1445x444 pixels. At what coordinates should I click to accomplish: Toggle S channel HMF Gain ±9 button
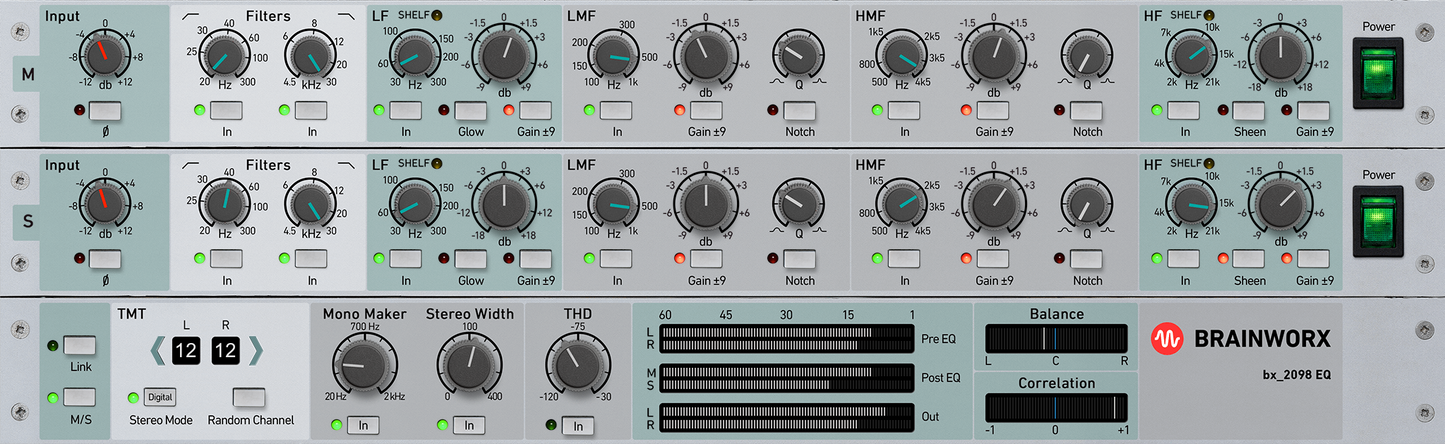pos(992,260)
